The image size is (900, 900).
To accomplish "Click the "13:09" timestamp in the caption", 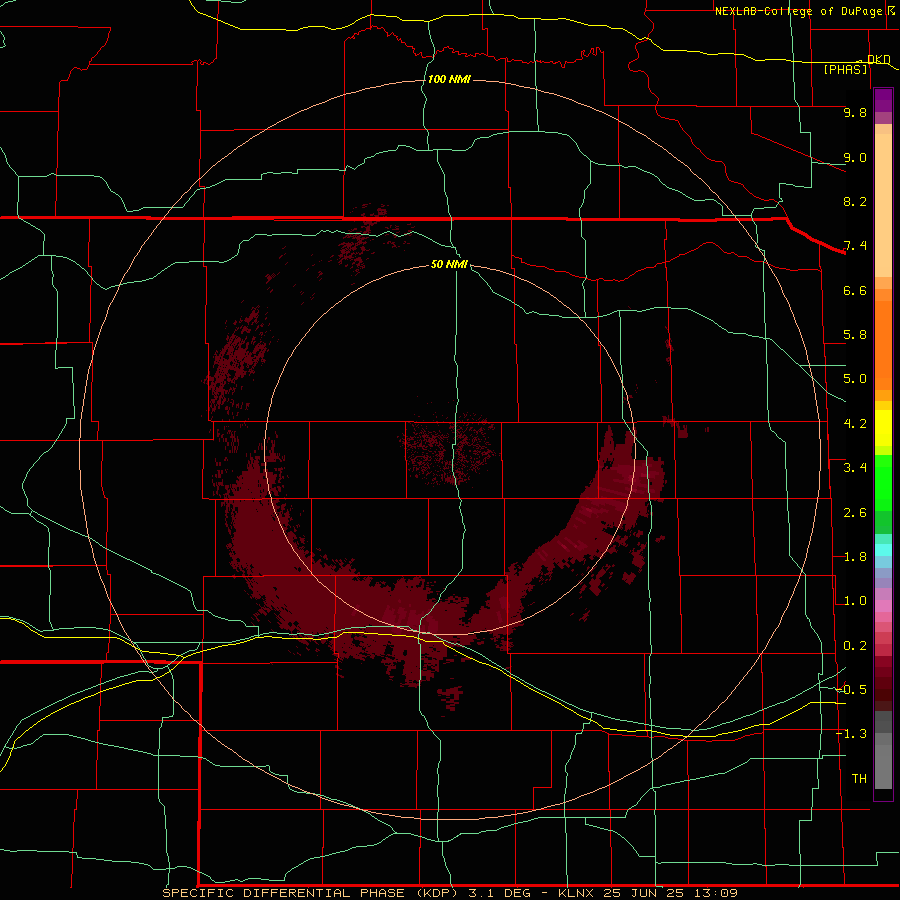I will [717, 893].
